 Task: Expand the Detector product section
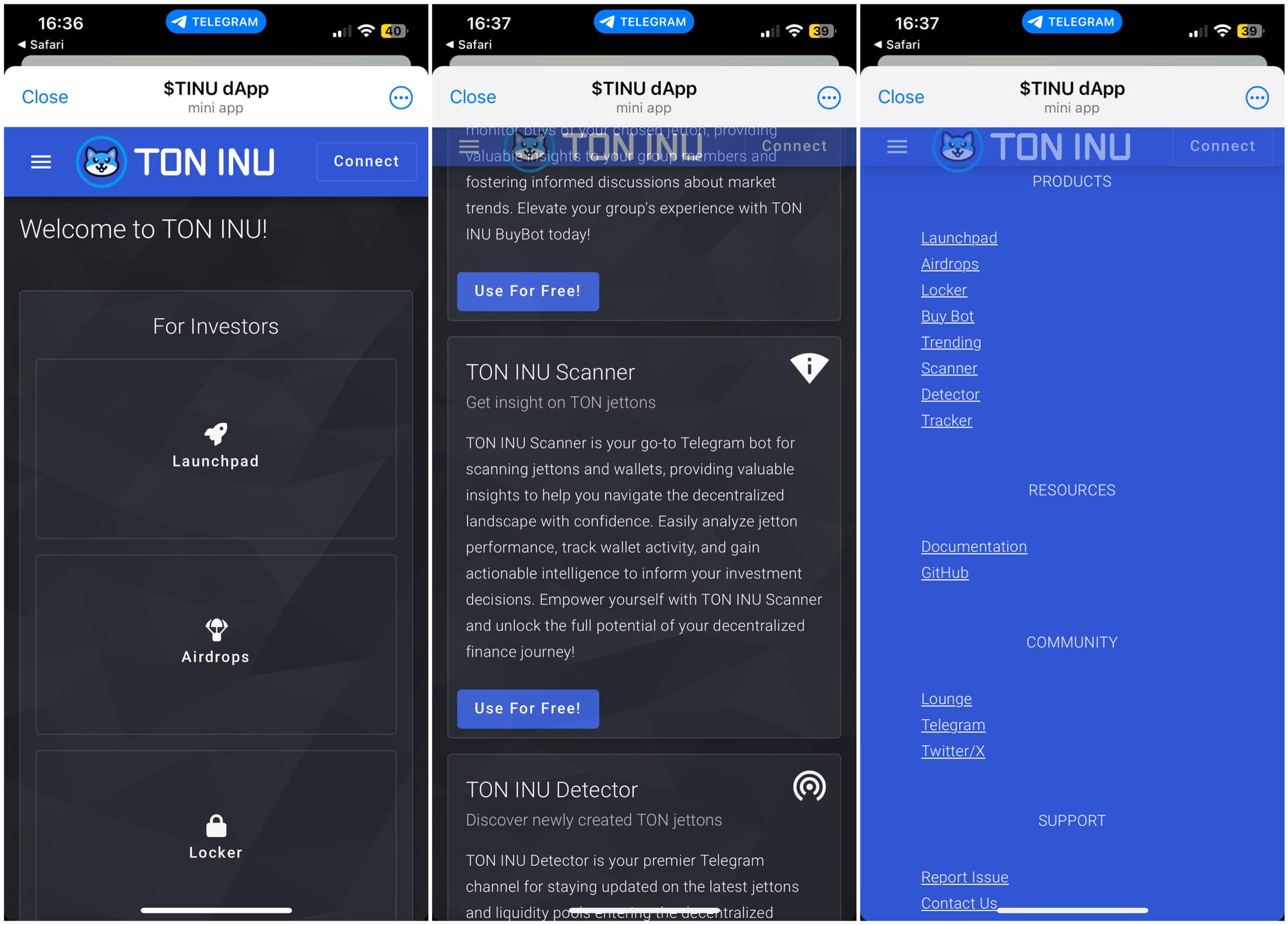[950, 394]
